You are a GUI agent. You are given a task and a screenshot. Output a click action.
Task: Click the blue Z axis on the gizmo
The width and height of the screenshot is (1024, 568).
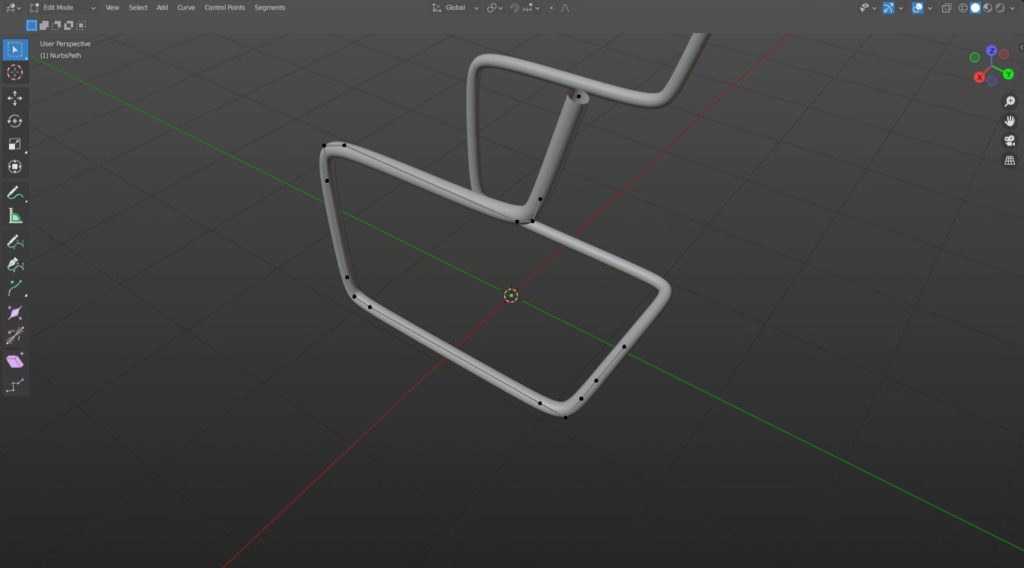click(x=991, y=50)
